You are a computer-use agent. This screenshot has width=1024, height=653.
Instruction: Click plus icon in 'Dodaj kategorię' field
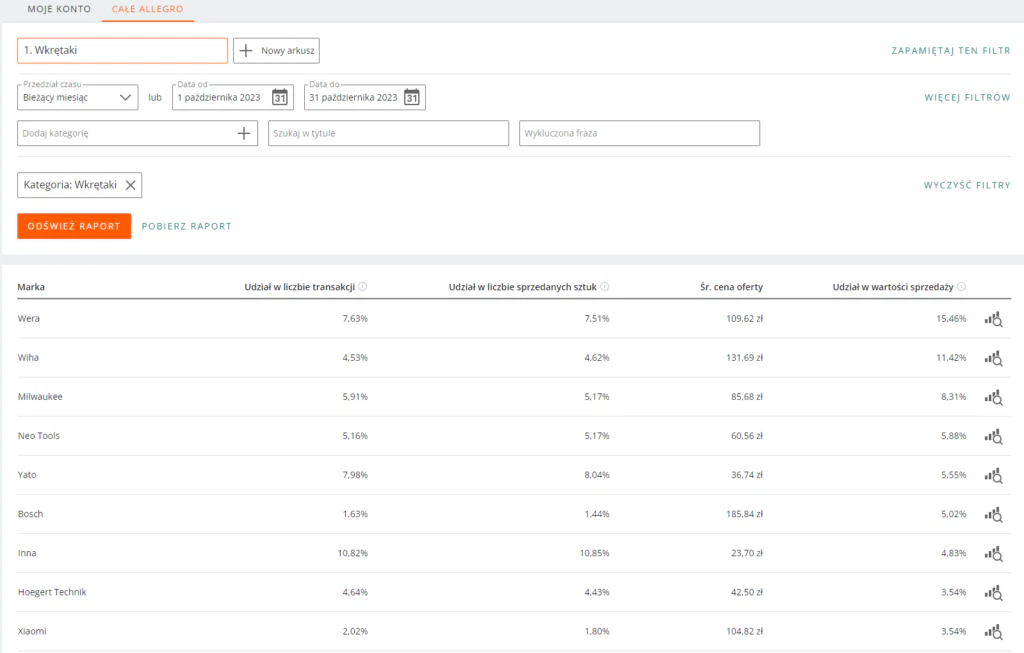pos(244,133)
